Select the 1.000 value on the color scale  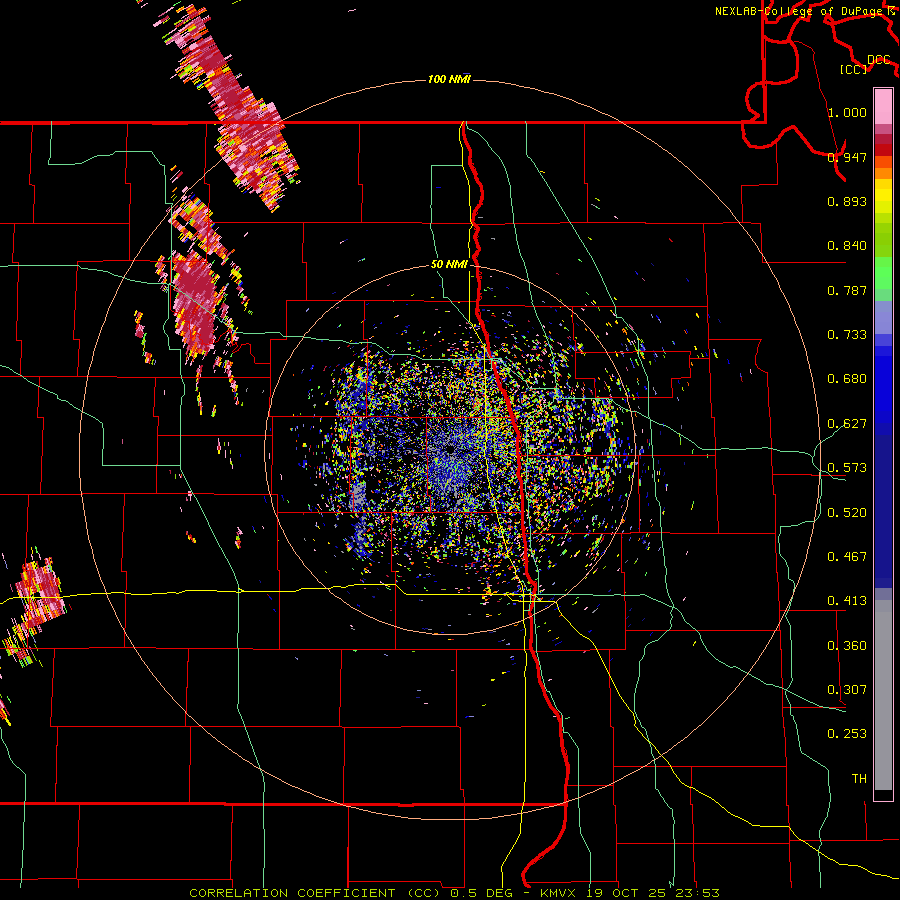click(x=847, y=112)
